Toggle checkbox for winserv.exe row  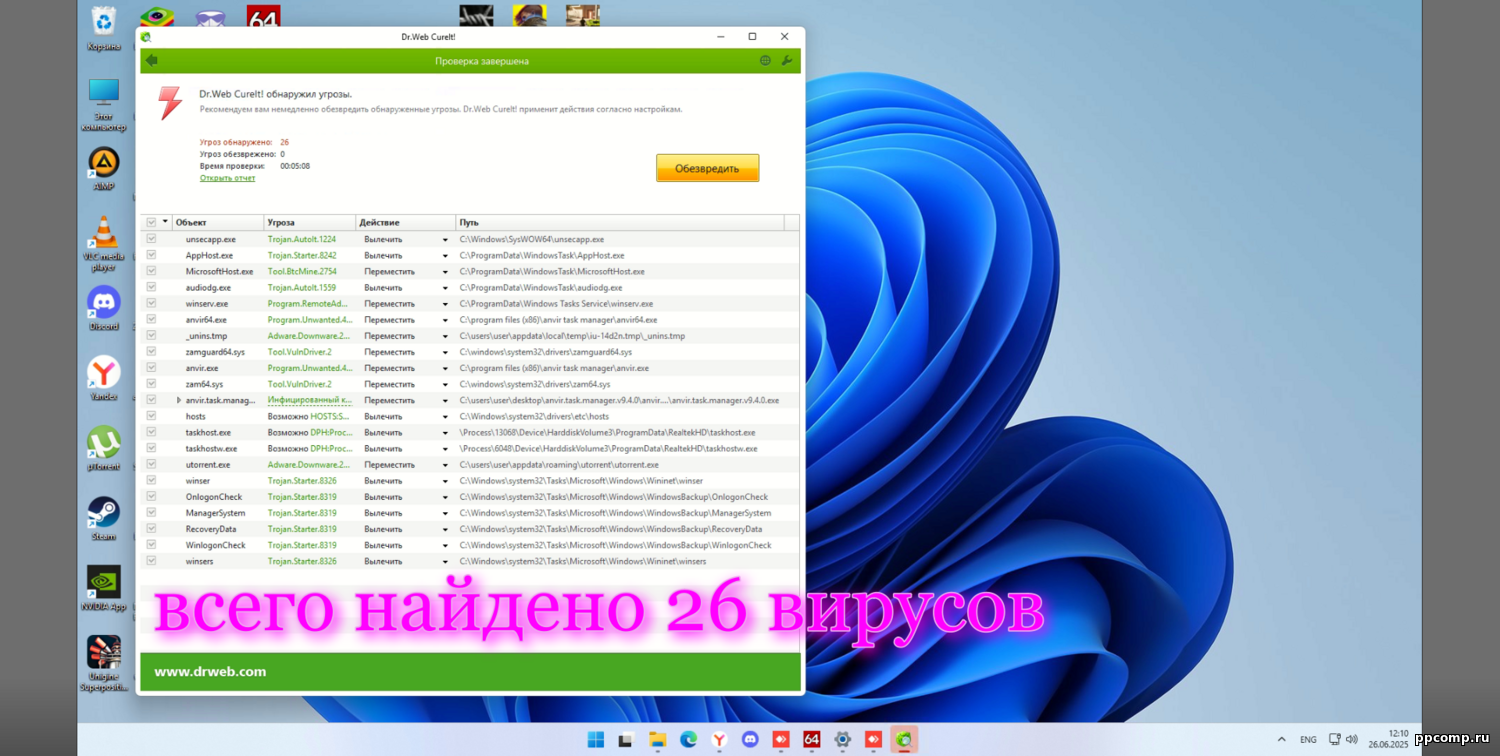tap(151, 303)
